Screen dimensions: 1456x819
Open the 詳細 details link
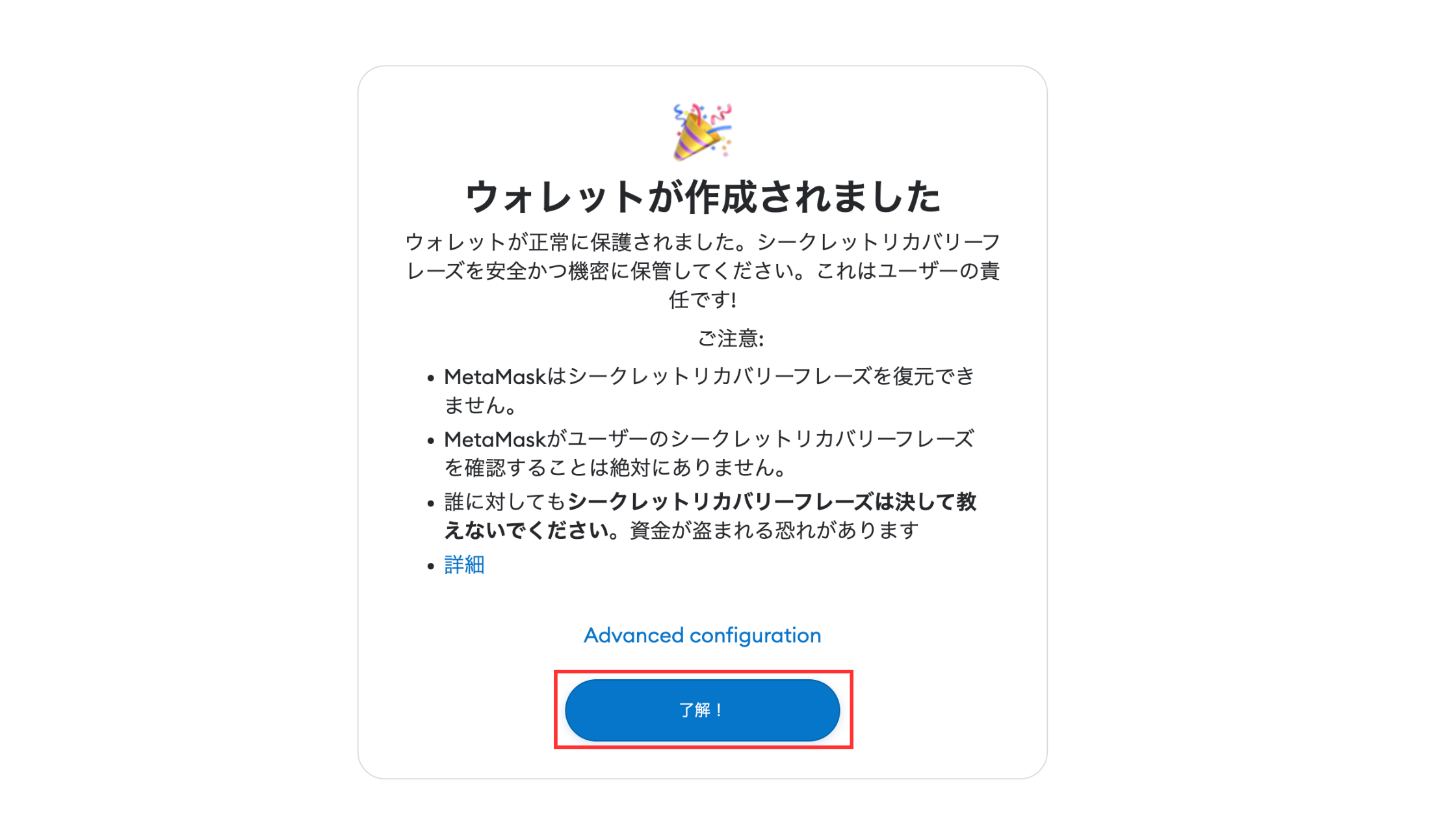464,564
